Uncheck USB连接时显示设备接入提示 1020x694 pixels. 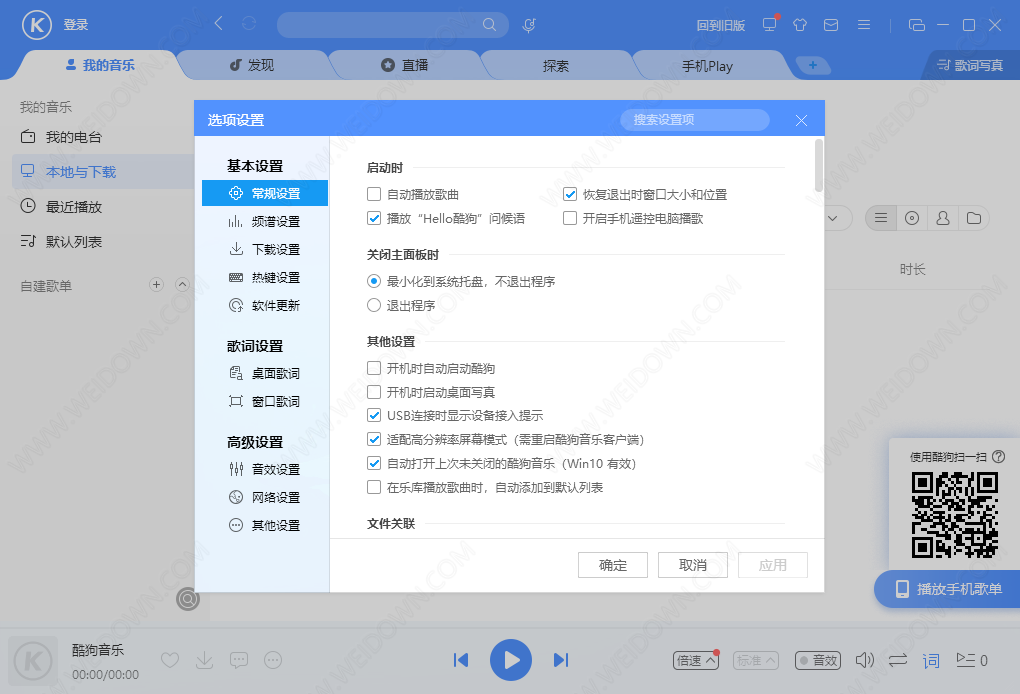click(x=374, y=415)
